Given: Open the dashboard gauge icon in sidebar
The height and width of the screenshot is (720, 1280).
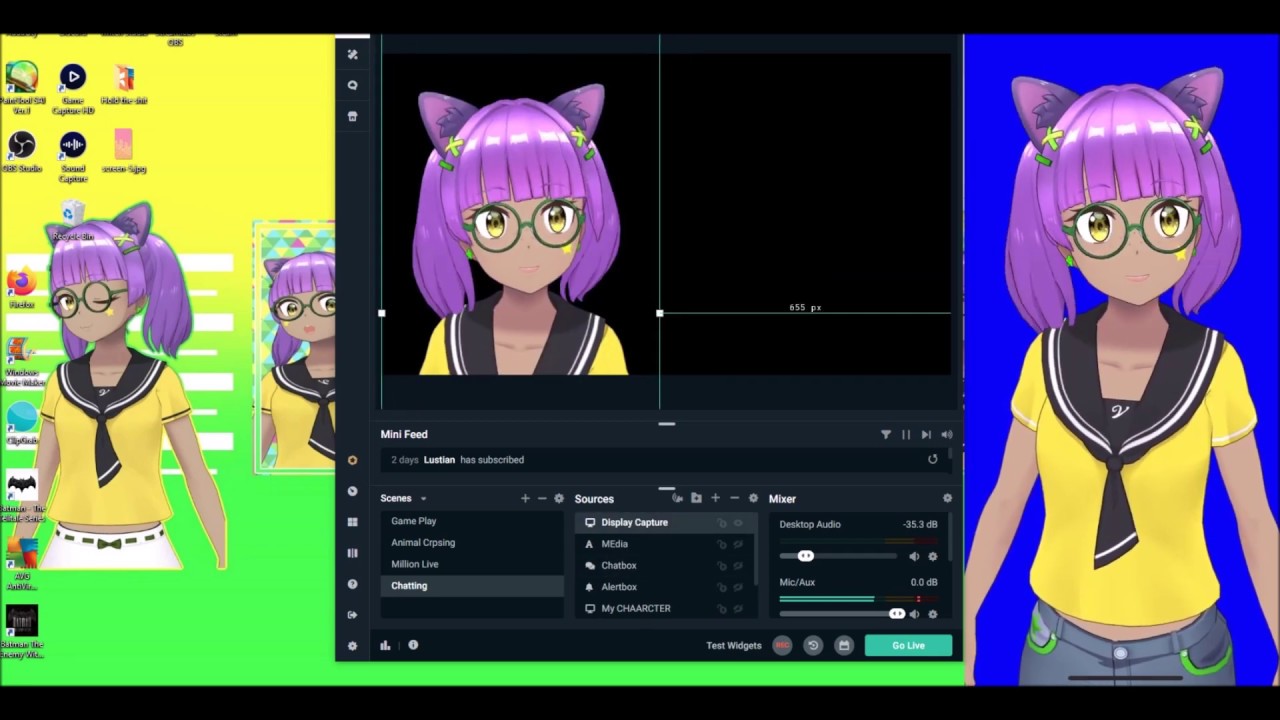Looking at the screenshot, I should pyautogui.click(x=352, y=491).
